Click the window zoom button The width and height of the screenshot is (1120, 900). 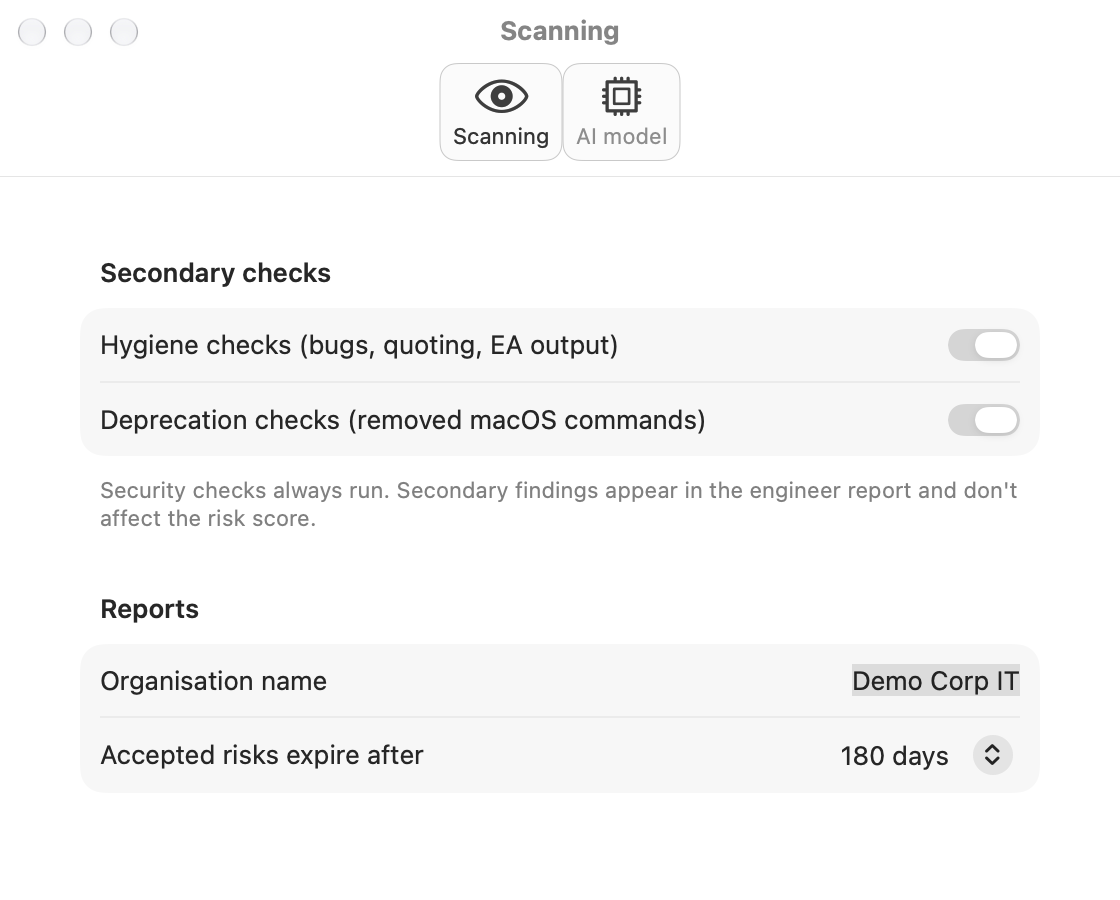pos(124,32)
